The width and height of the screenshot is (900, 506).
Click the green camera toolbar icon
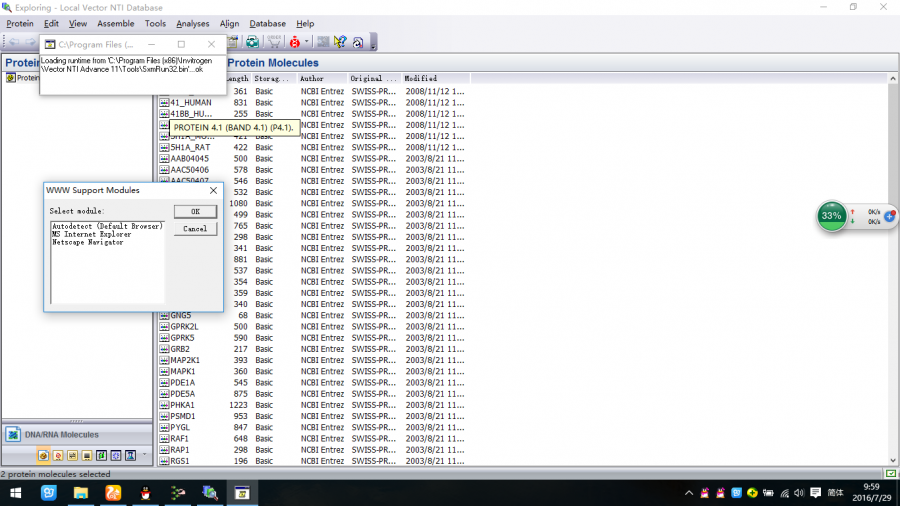(x=252, y=42)
